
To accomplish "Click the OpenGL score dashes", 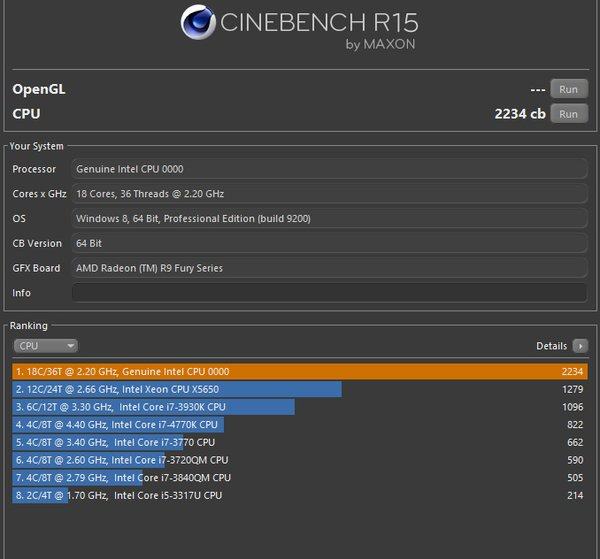I will pos(538,90).
